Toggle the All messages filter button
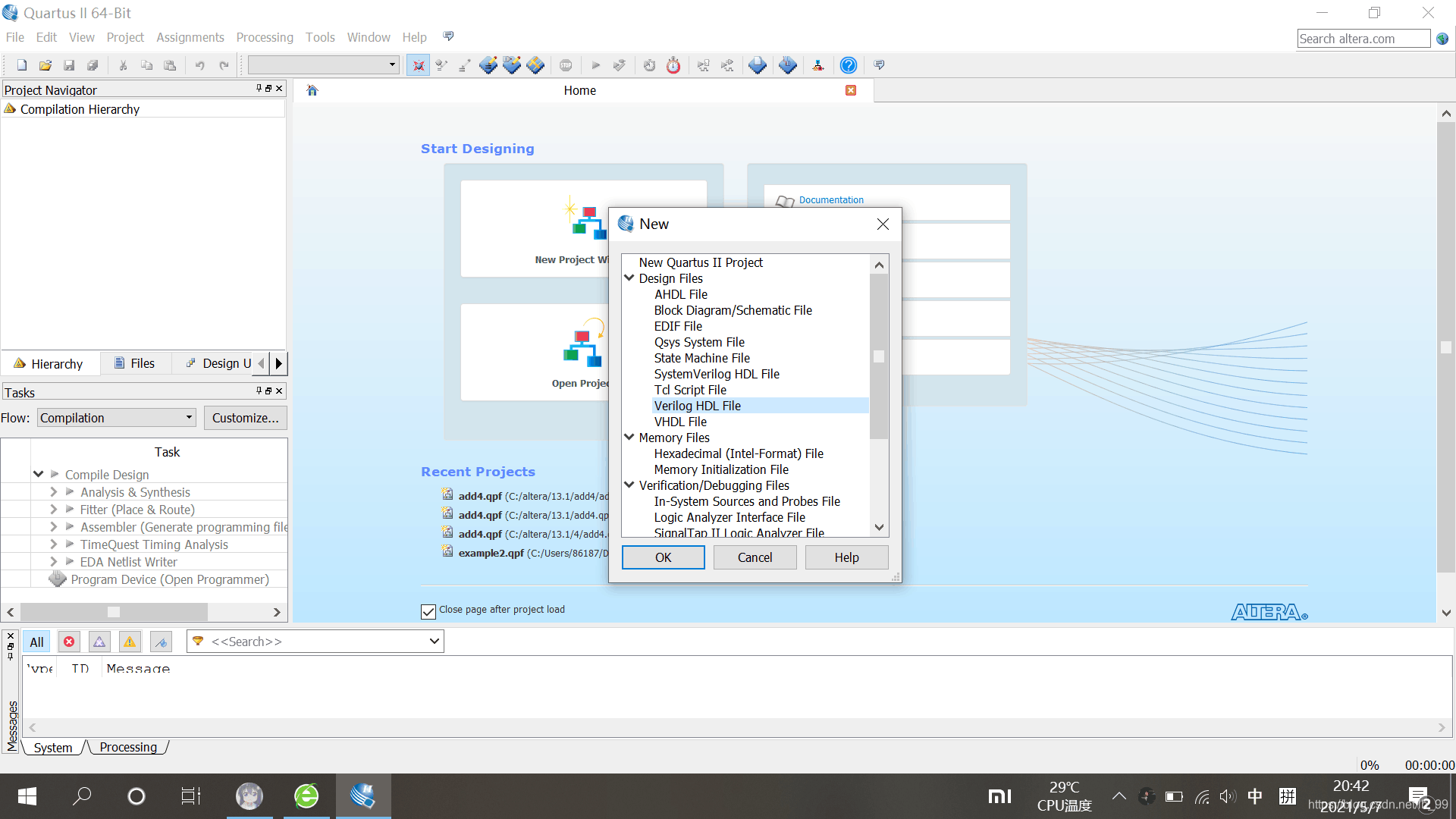1456x819 pixels. [x=36, y=642]
